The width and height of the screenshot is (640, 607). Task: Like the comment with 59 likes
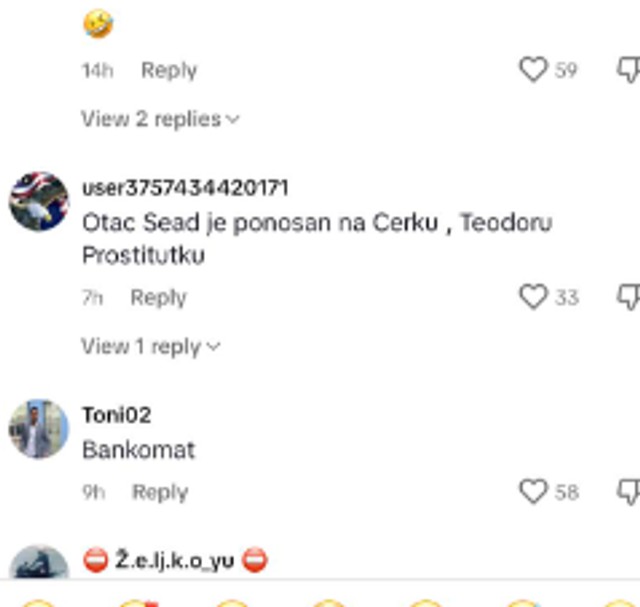pyautogui.click(x=533, y=69)
